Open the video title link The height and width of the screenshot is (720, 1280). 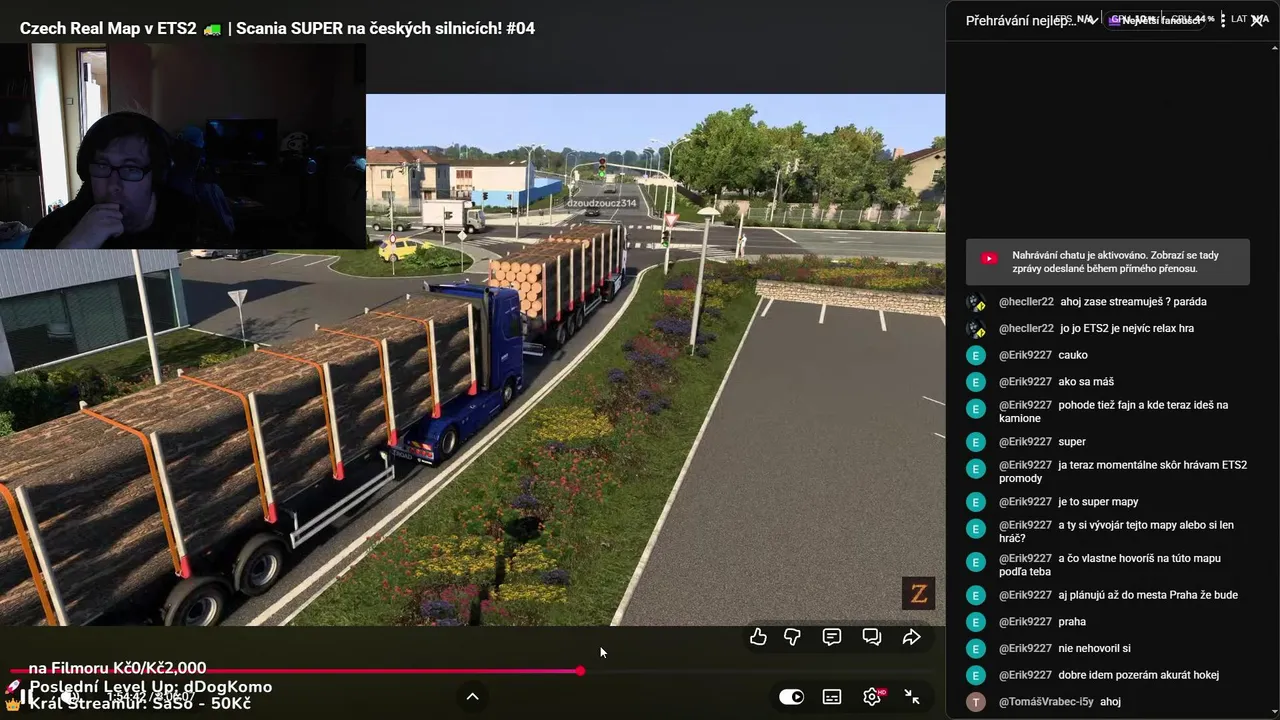277,28
